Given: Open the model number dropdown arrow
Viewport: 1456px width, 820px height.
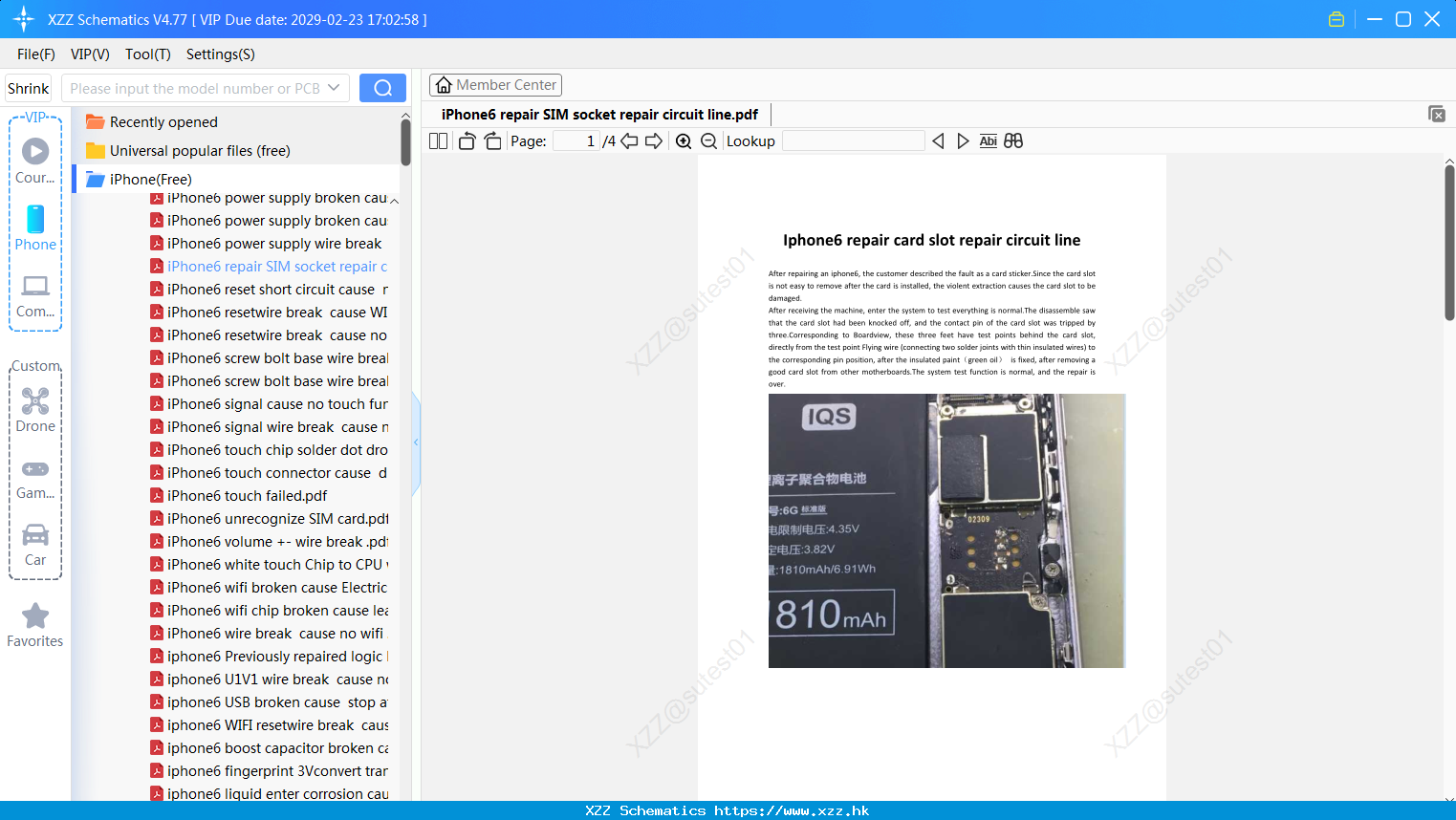Looking at the screenshot, I should 334,88.
